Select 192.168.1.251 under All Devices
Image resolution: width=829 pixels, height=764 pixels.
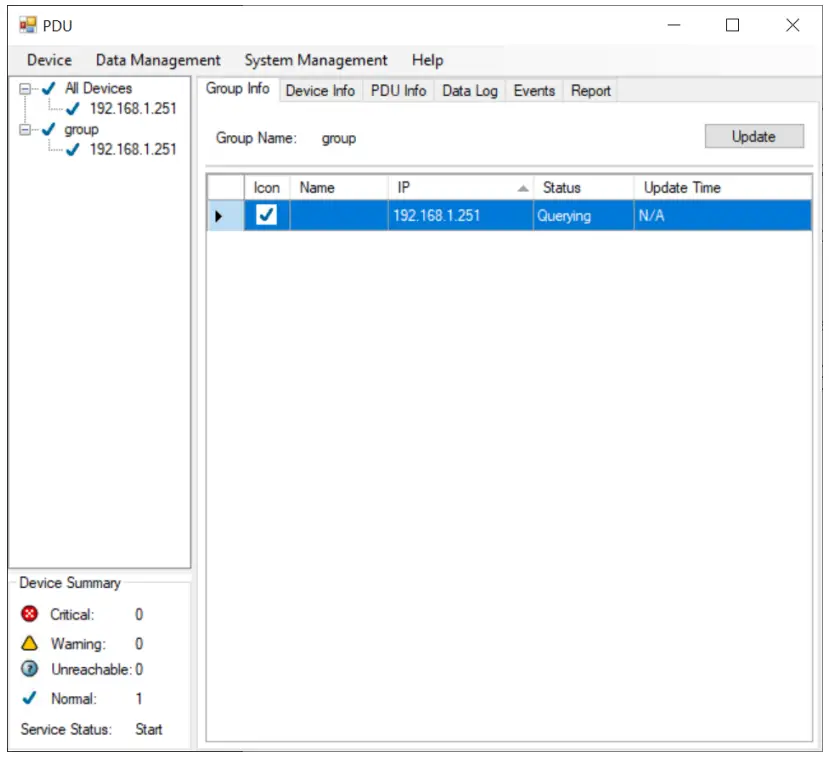coord(133,108)
